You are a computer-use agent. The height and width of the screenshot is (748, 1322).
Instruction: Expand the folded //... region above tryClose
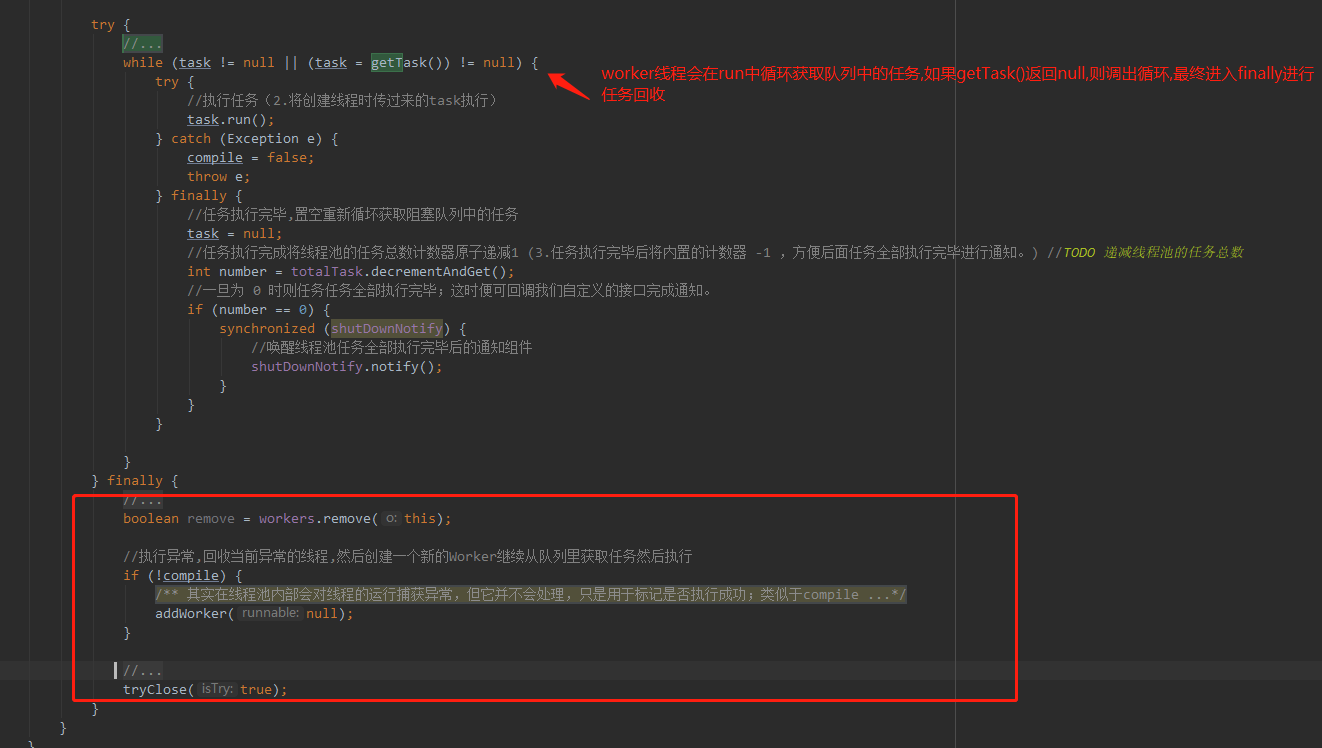[142, 670]
